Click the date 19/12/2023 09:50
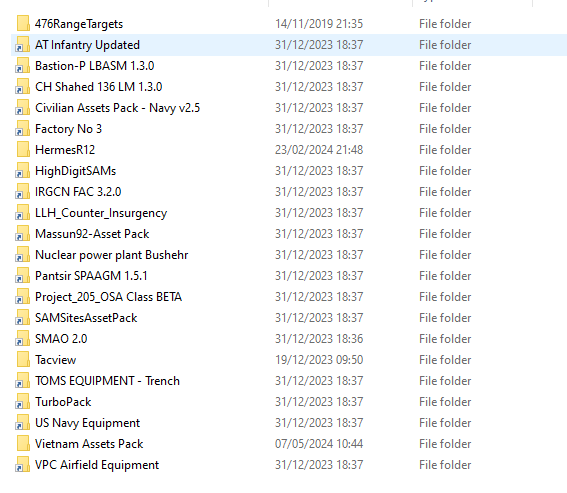Viewport: 567px width, 493px height. 319,360
